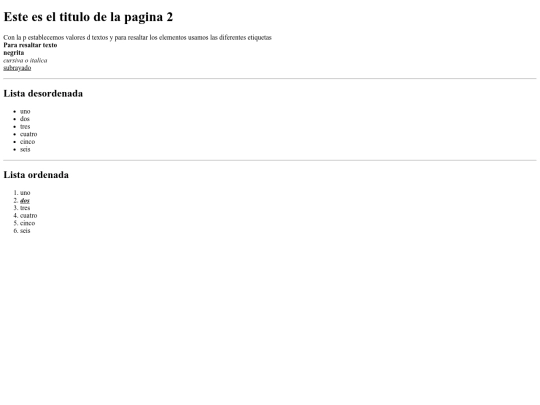
Task: Click numbered item 5 'cinco'
Action: point(28,223)
